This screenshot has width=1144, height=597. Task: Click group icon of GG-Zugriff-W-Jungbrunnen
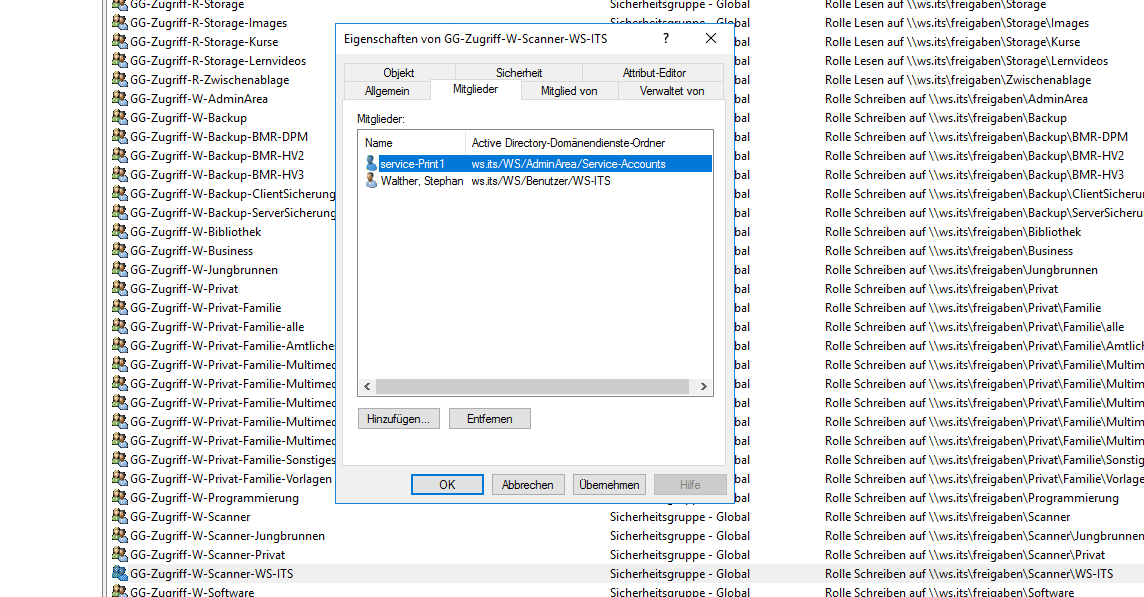pos(120,269)
